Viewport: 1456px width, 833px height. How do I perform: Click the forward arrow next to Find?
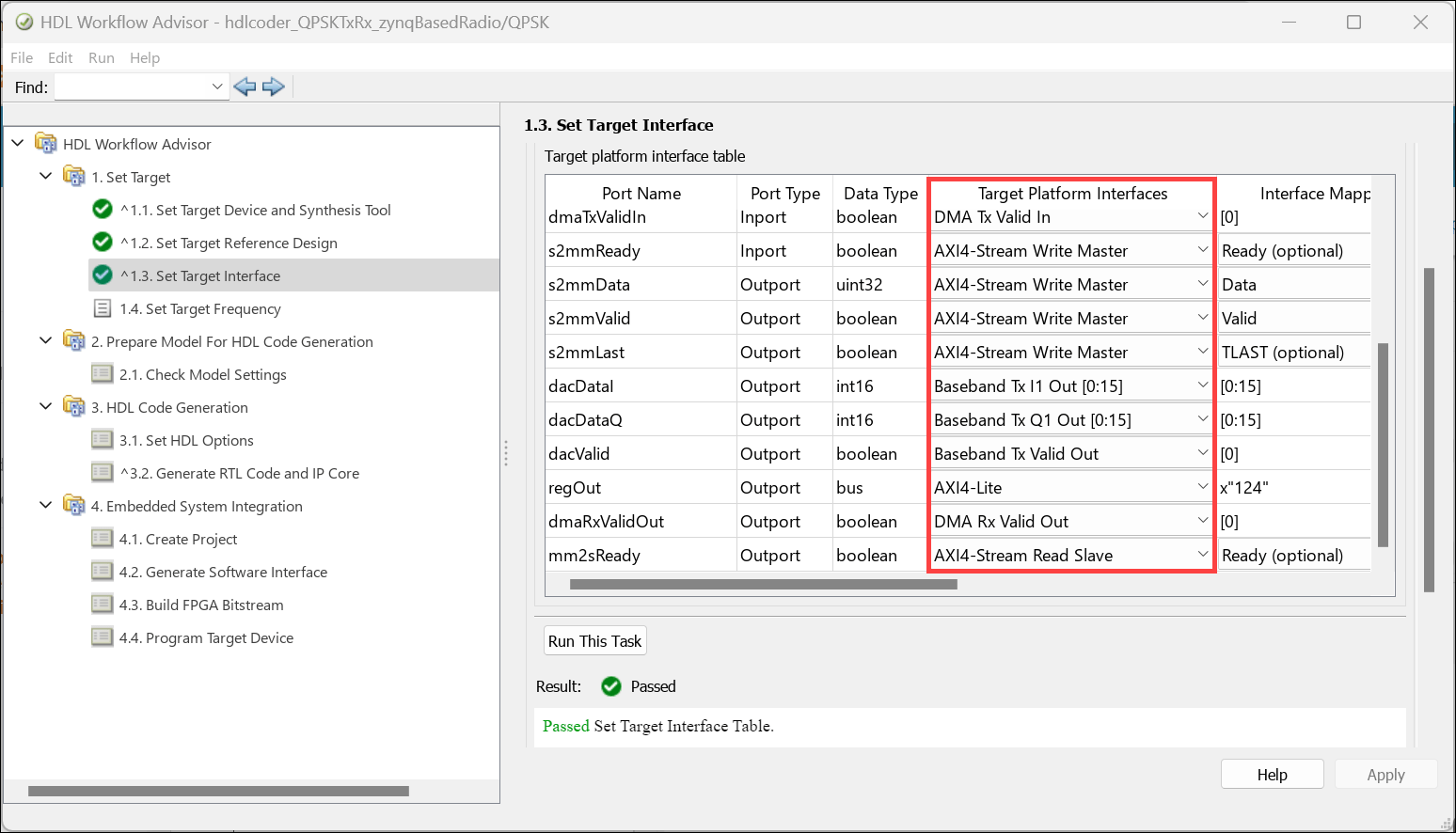274,87
